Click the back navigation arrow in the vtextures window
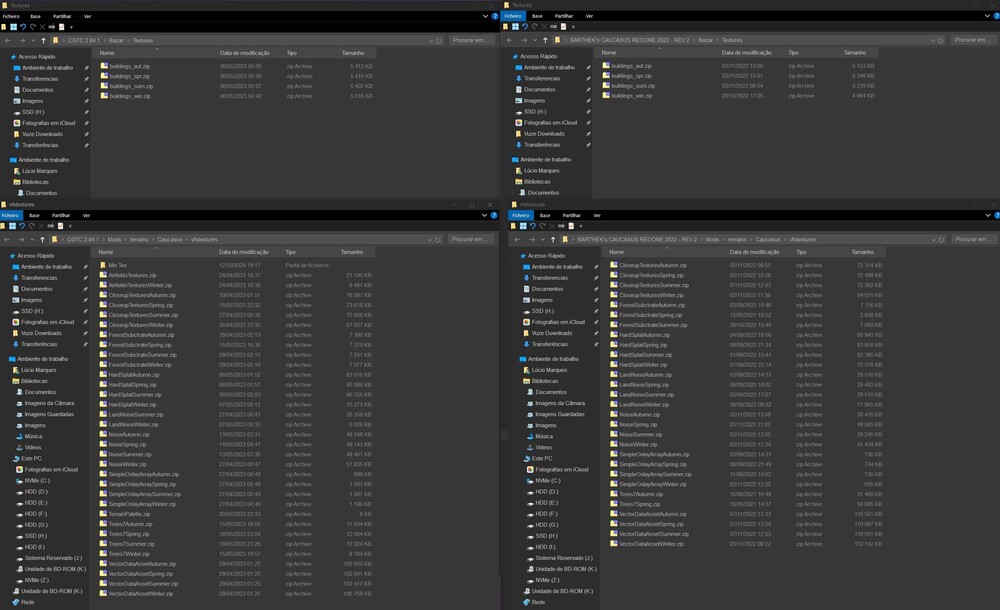This screenshot has height=610, width=1000. (x=9, y=239)
